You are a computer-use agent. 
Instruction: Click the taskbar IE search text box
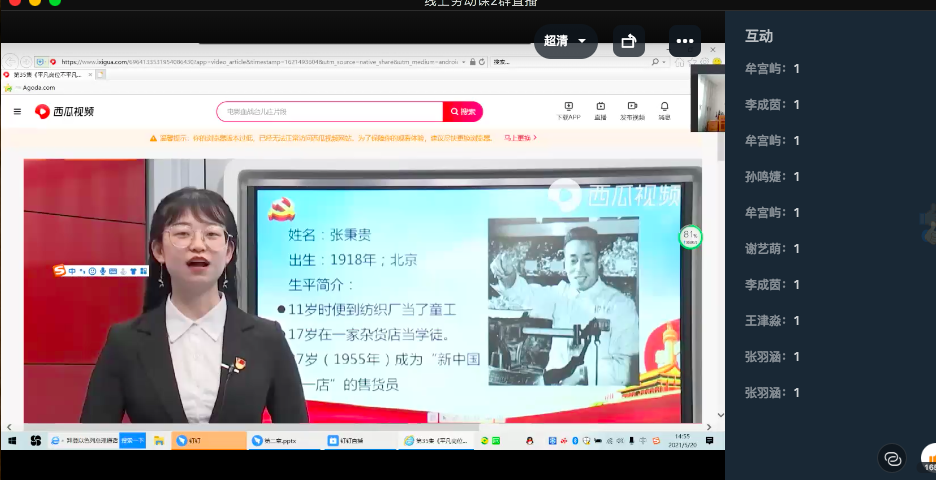pos(85,441)
